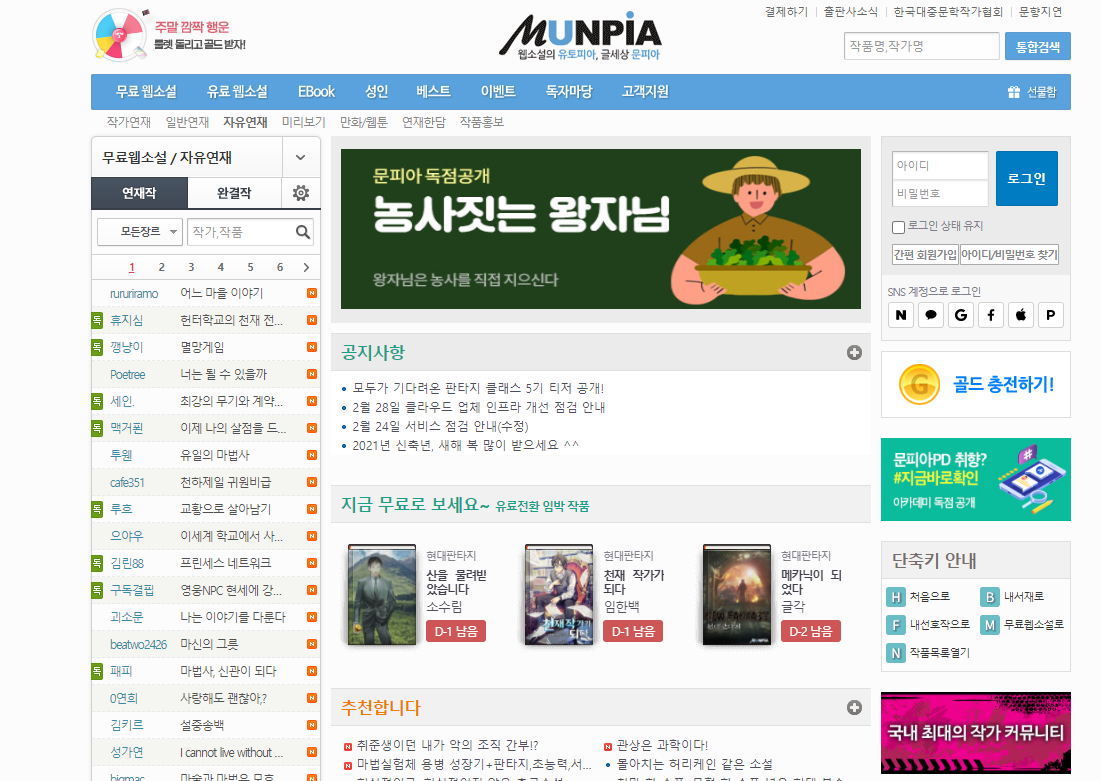Open recommendation 관상은 과학이다!
This screenshot has width=1101, height=781.
pos(662,745)
